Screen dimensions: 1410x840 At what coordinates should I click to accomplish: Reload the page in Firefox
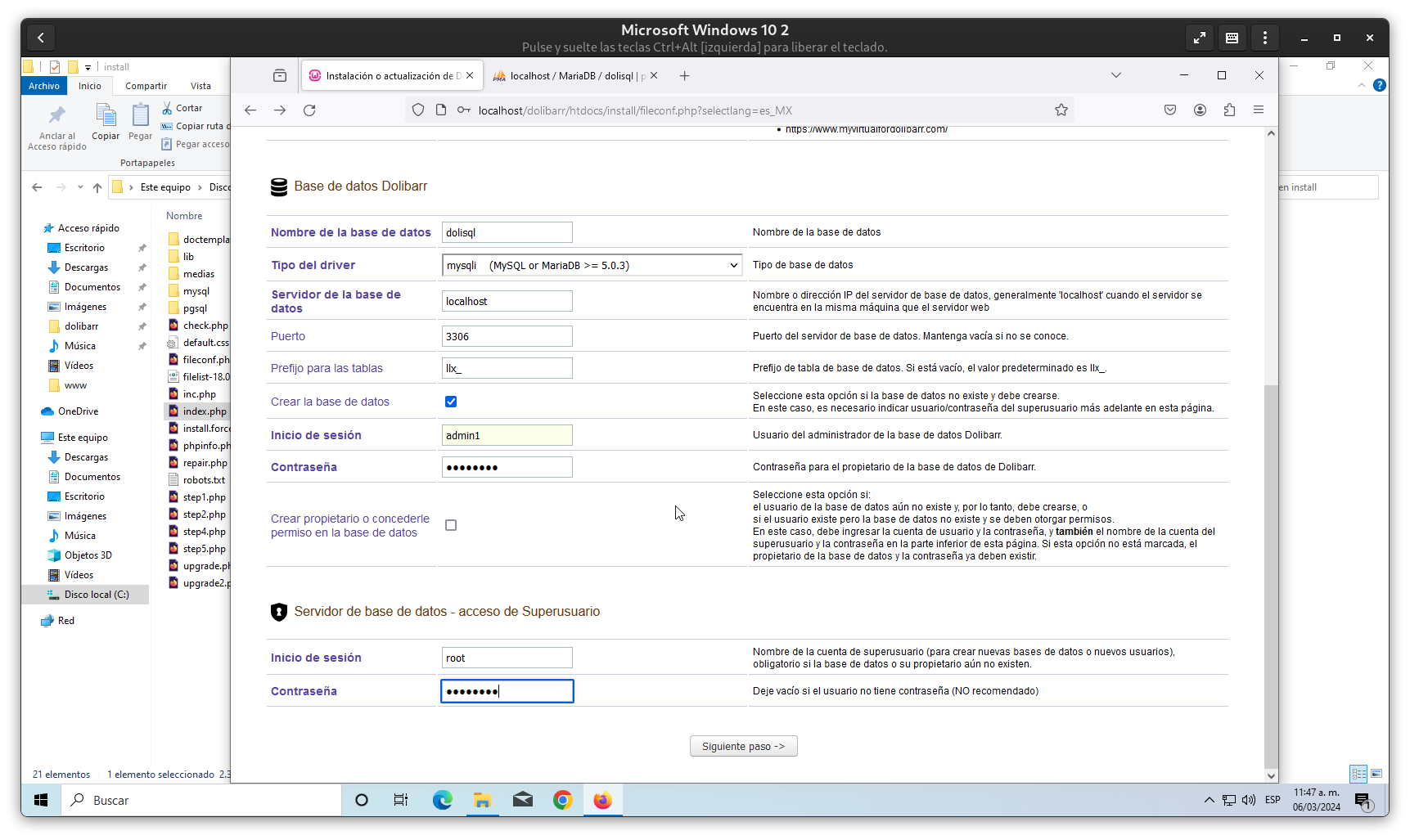click(309, 110)
